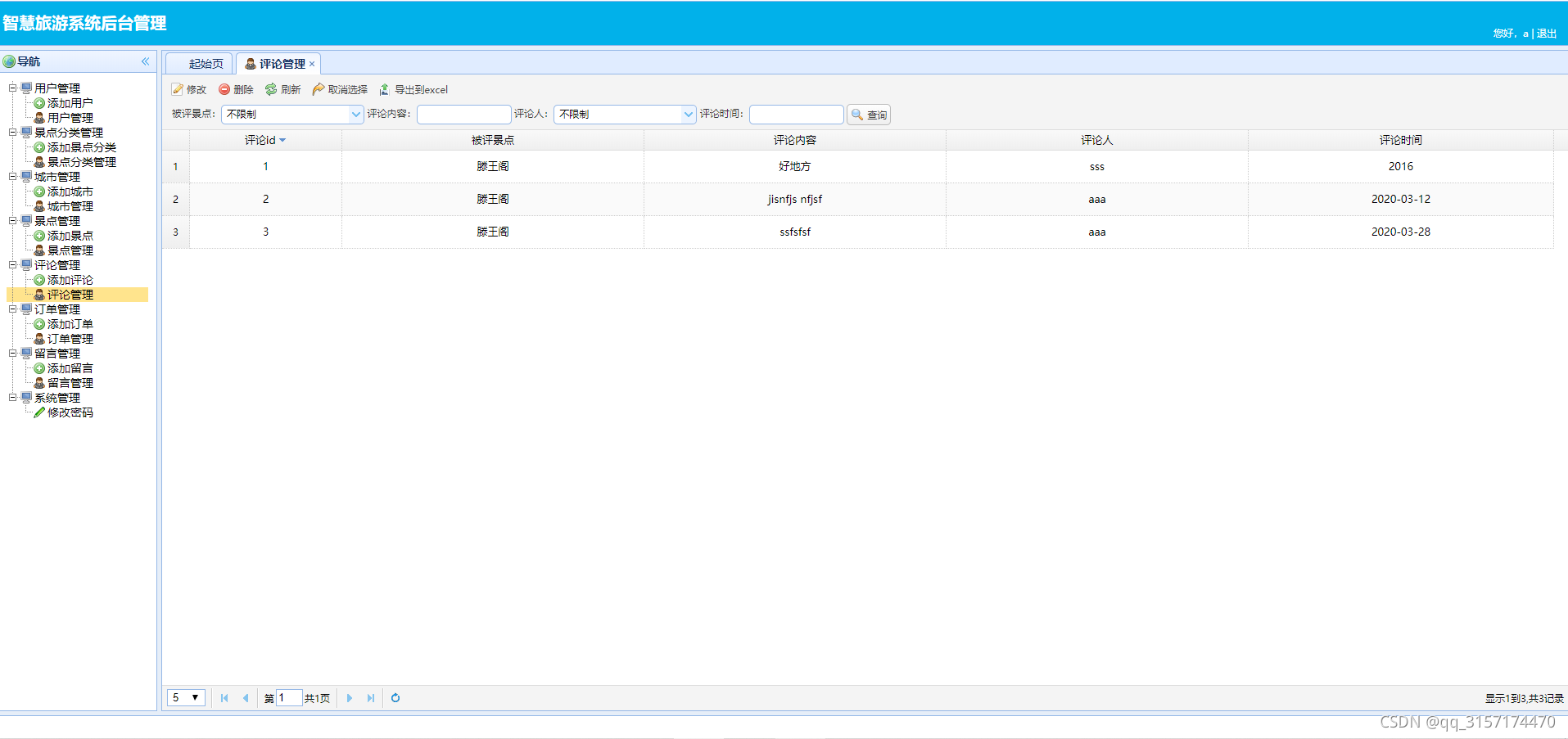The image size is (1568, 739).
Task: Open the 评论人 dropdown
Action: coord(689,115)
